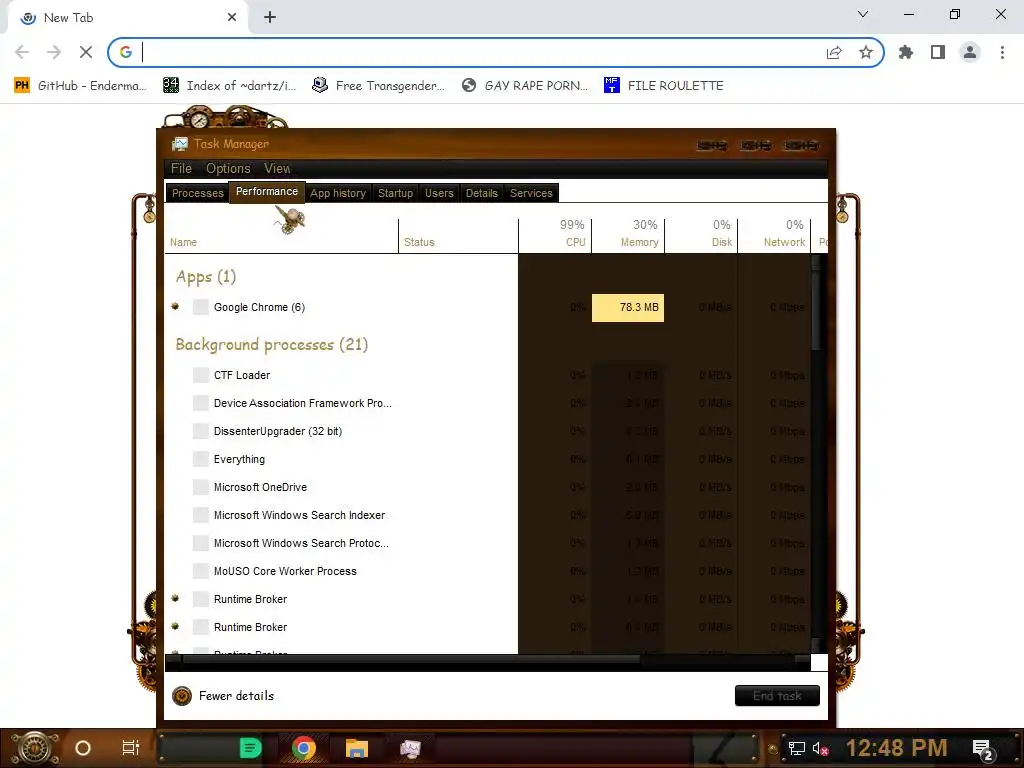Sort by the Name column header
The image size is (1024, 768).
281,236
